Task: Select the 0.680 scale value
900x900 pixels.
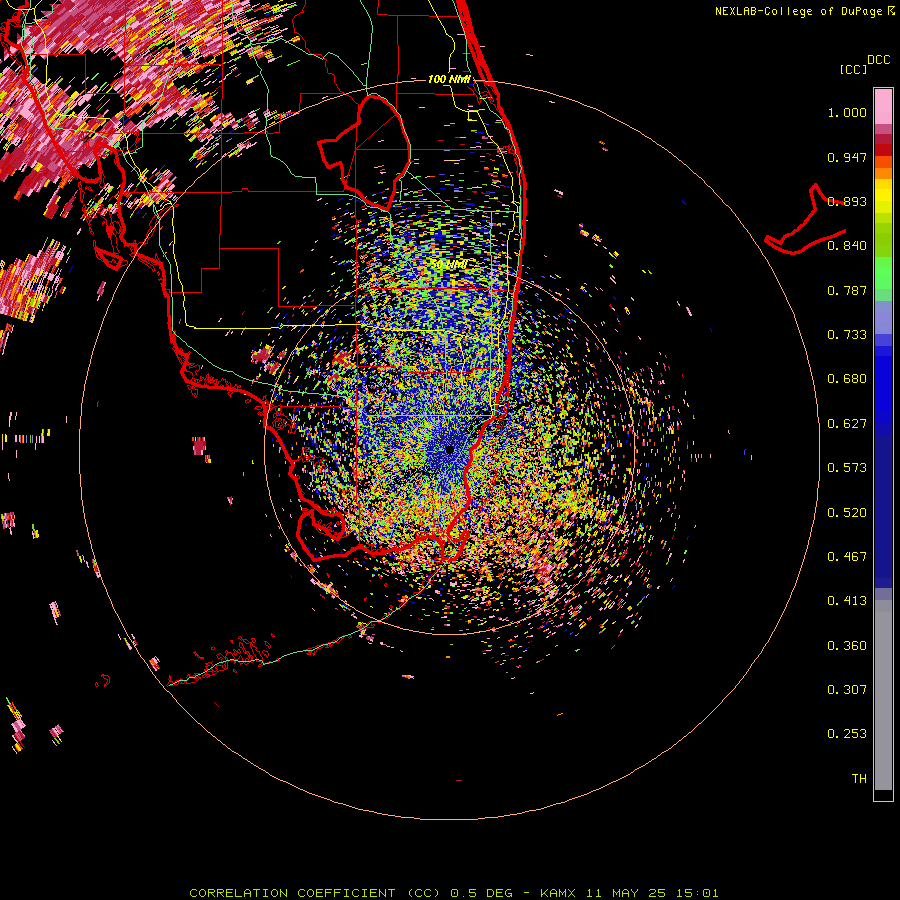Action: 847,379
